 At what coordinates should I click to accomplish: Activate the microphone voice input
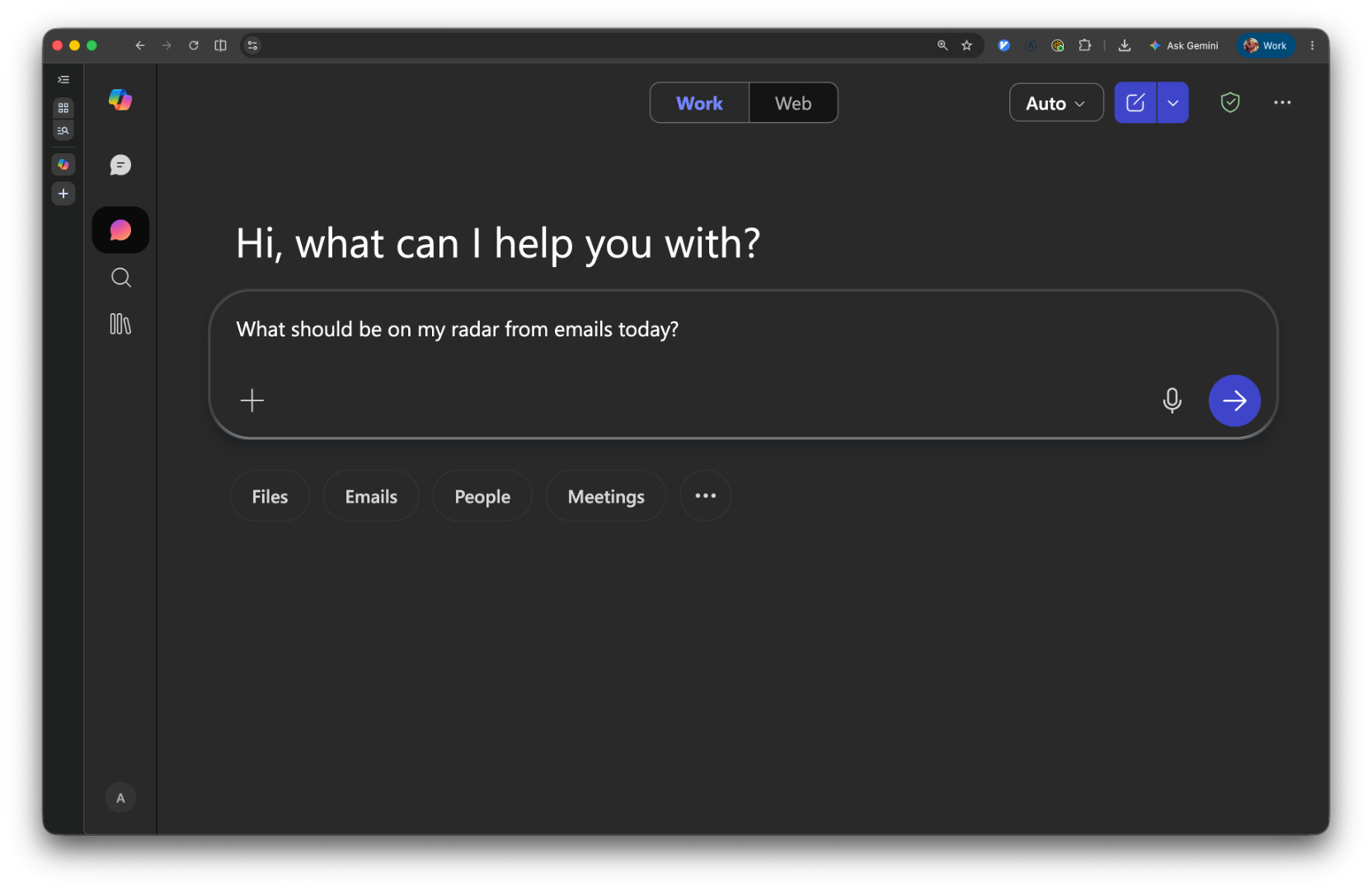coord(1172,400)
